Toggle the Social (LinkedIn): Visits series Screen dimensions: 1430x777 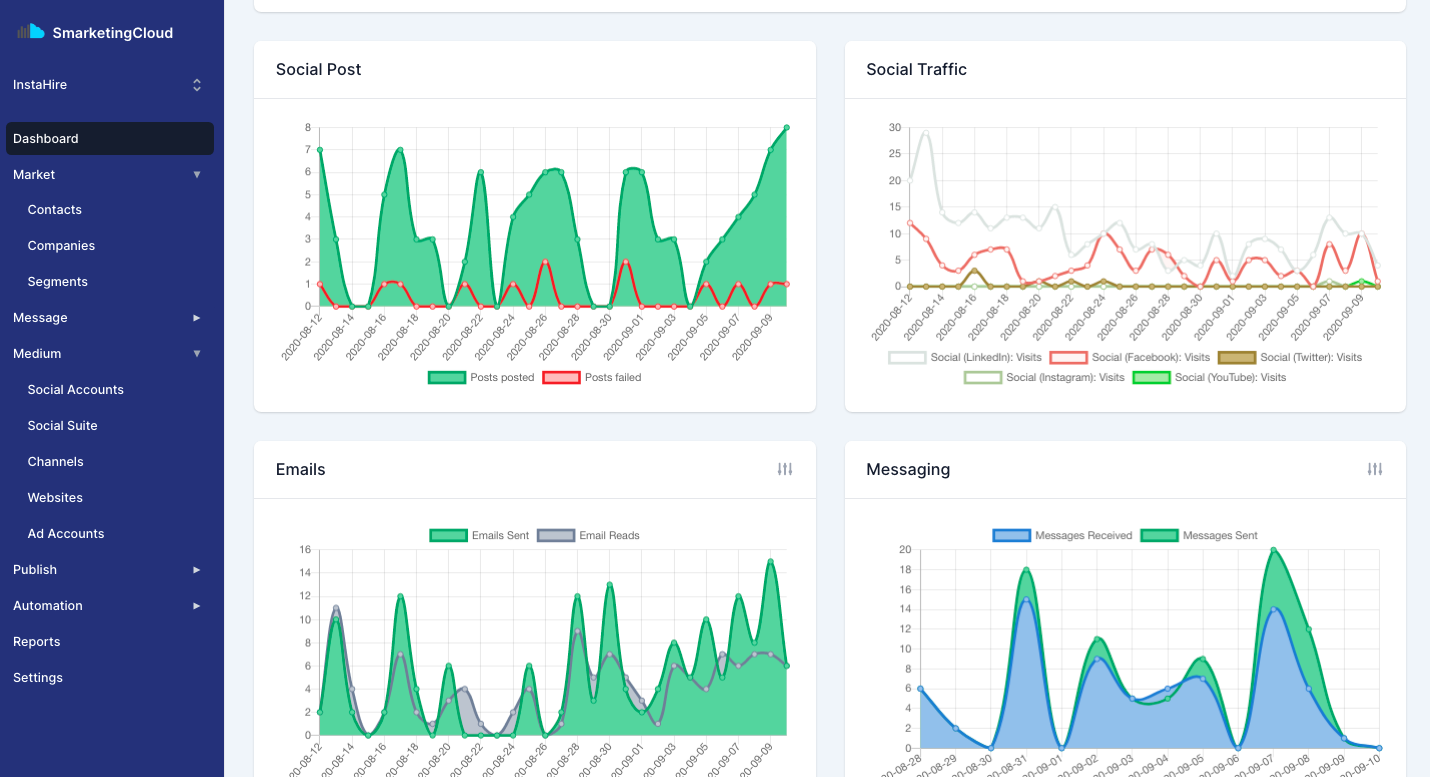(905, 357)
